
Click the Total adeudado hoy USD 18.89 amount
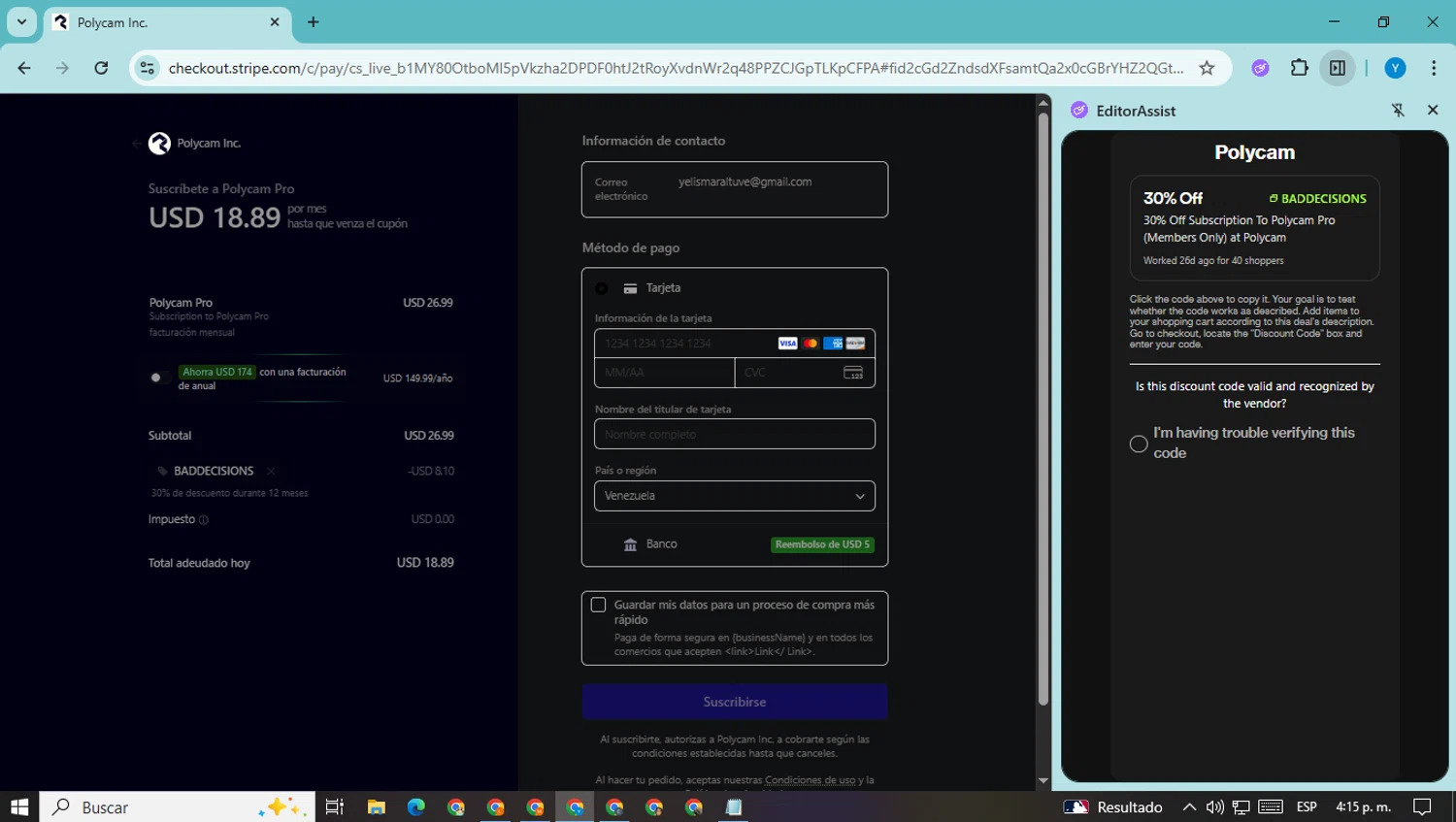[x=425, y=563]
